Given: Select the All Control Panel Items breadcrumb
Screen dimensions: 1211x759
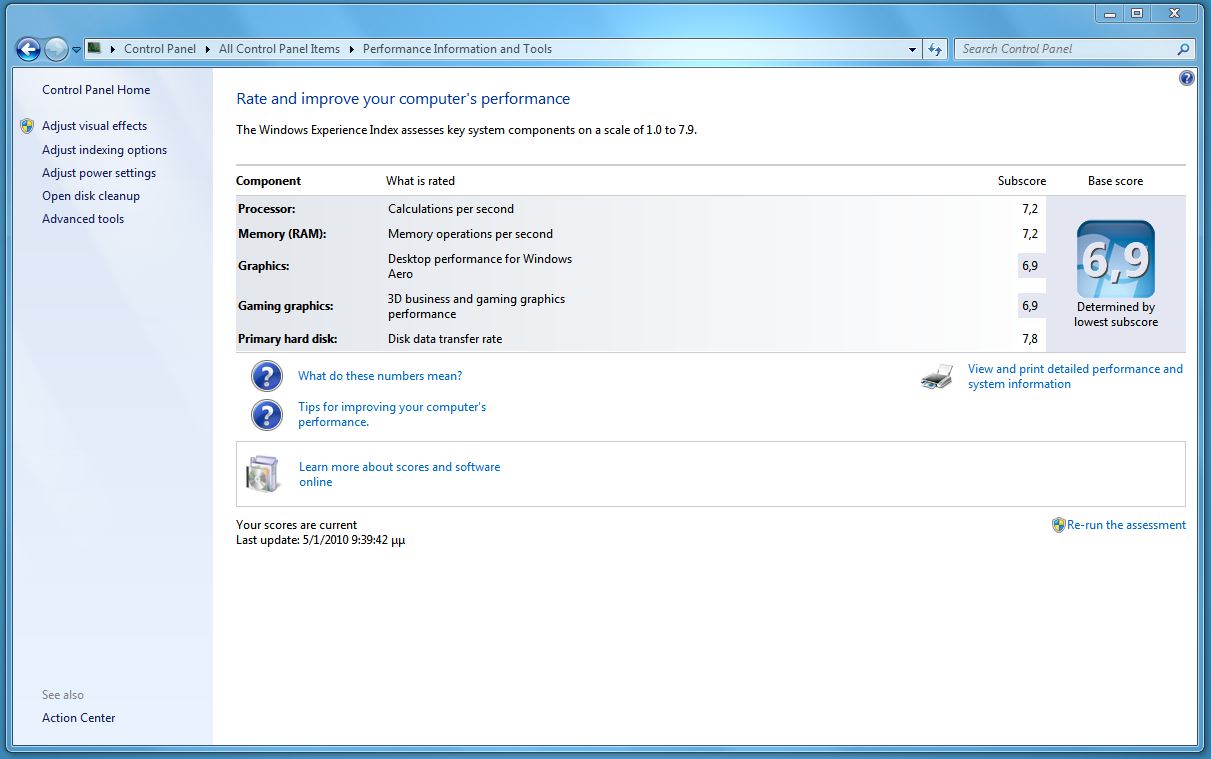Looking at the screenshot, I should (x=279, y=48).
